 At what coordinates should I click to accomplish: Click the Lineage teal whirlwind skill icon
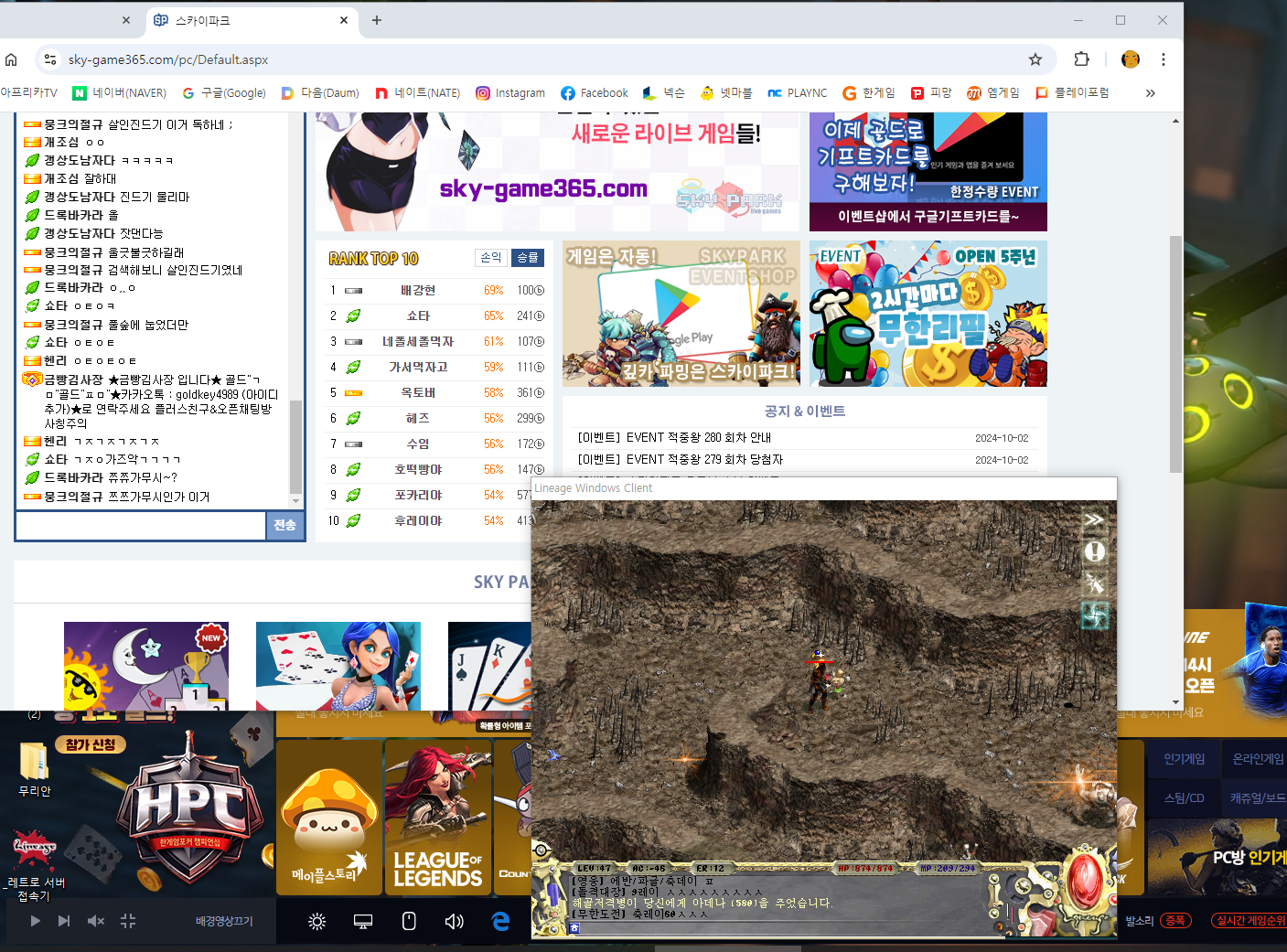pyautogui.click(x=1094, y=615)
